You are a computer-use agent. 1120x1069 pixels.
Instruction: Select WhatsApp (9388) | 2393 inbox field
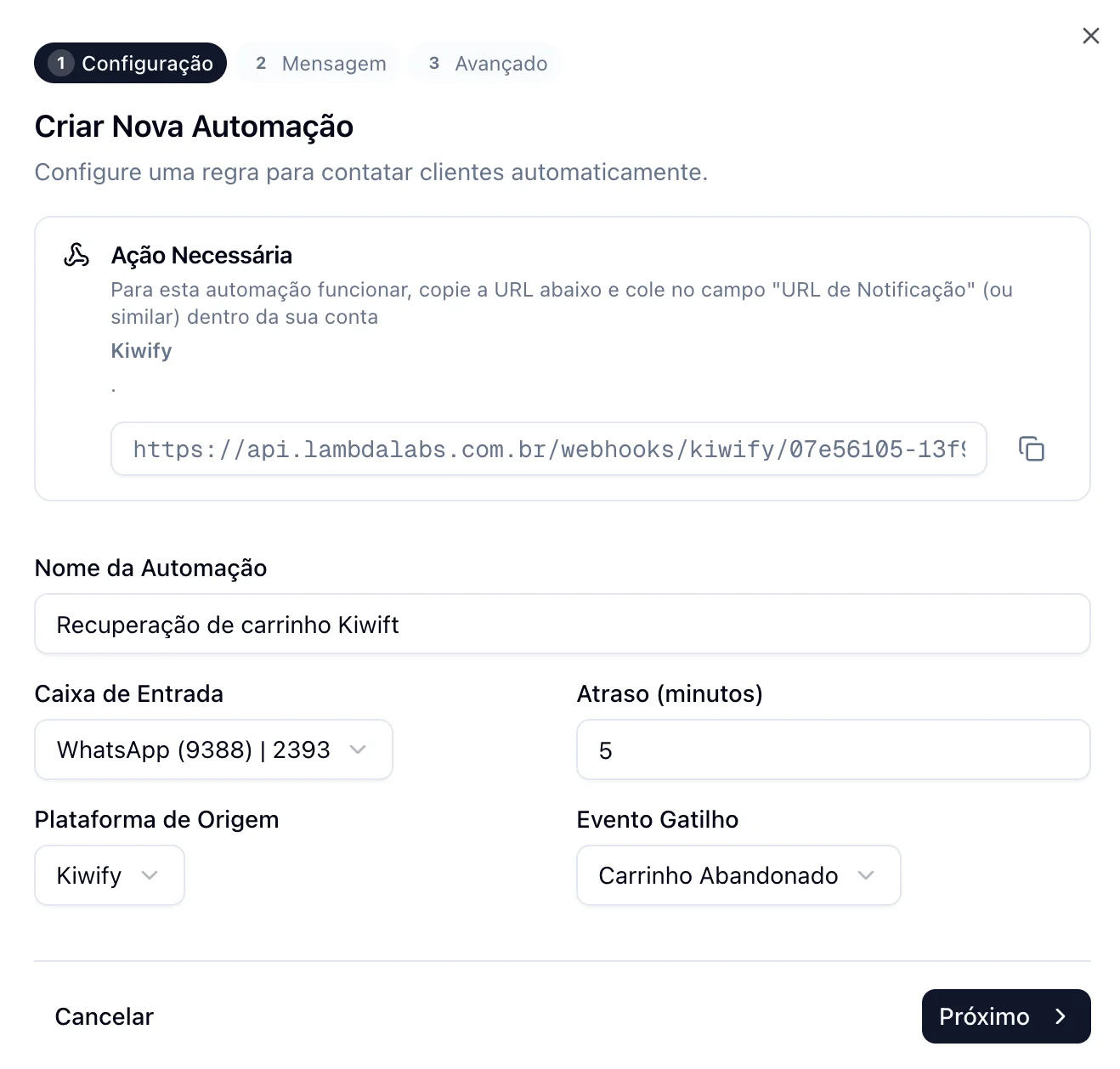point(213,749)
